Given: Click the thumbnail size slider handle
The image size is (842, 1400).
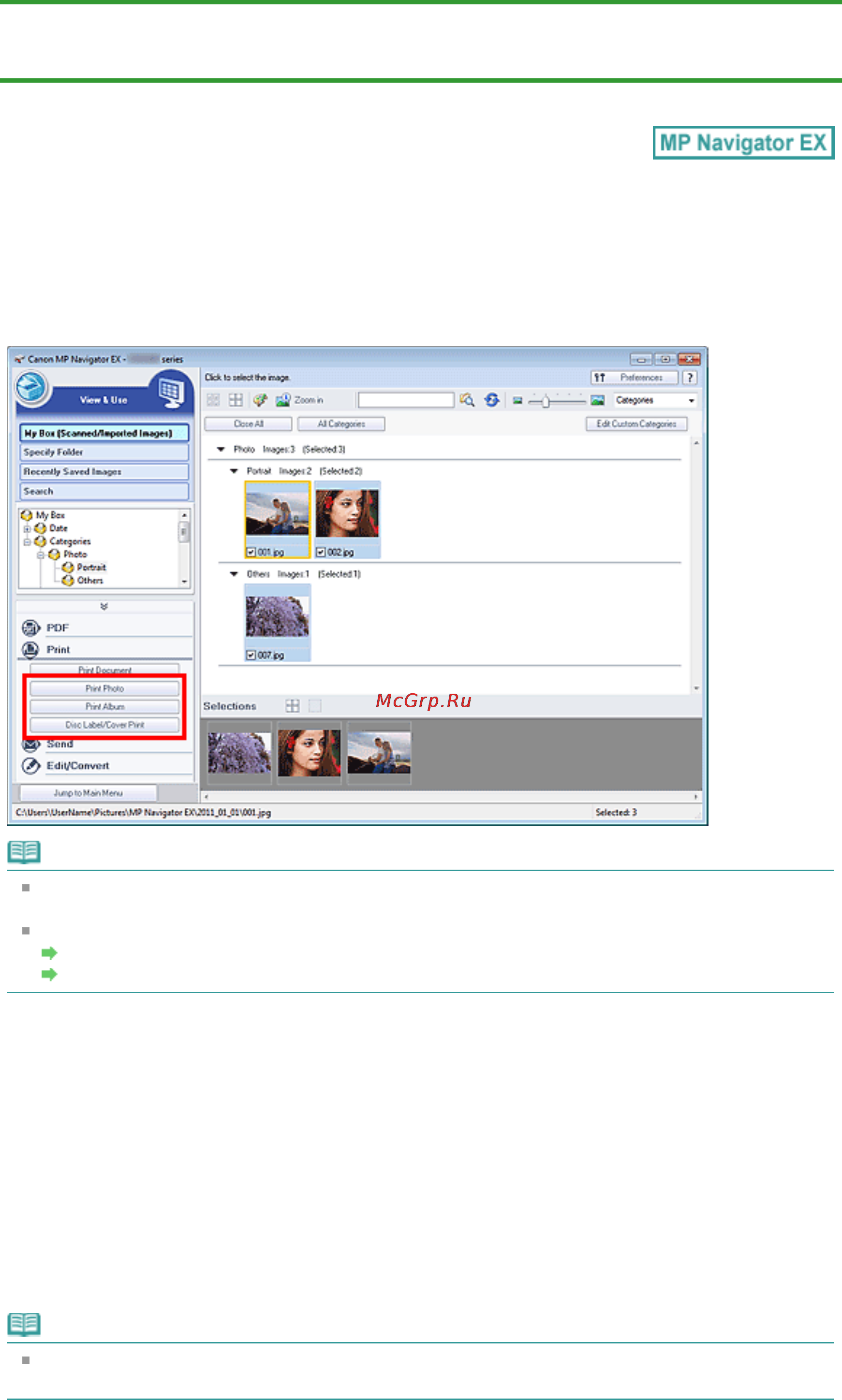Looking at the screenshot, I should 545,401.
